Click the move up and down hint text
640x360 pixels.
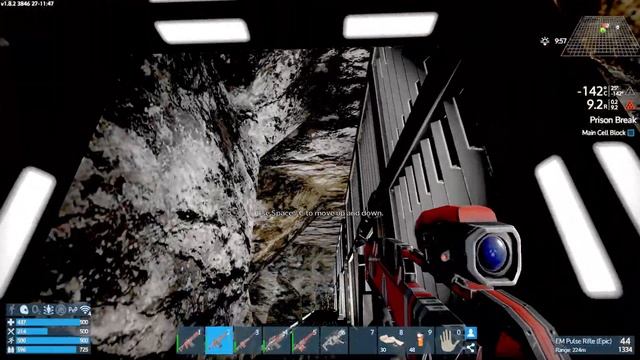(x=319, y=213)
